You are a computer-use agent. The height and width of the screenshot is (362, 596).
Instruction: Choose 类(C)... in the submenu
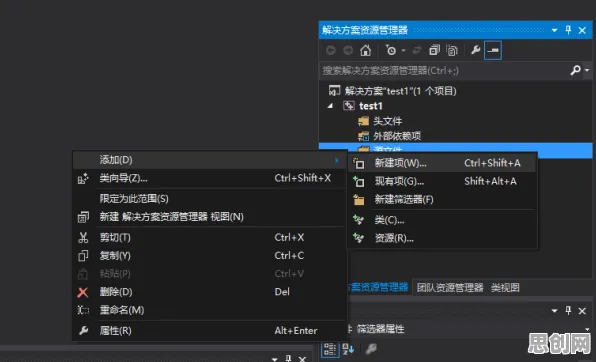tap(442, 220)
